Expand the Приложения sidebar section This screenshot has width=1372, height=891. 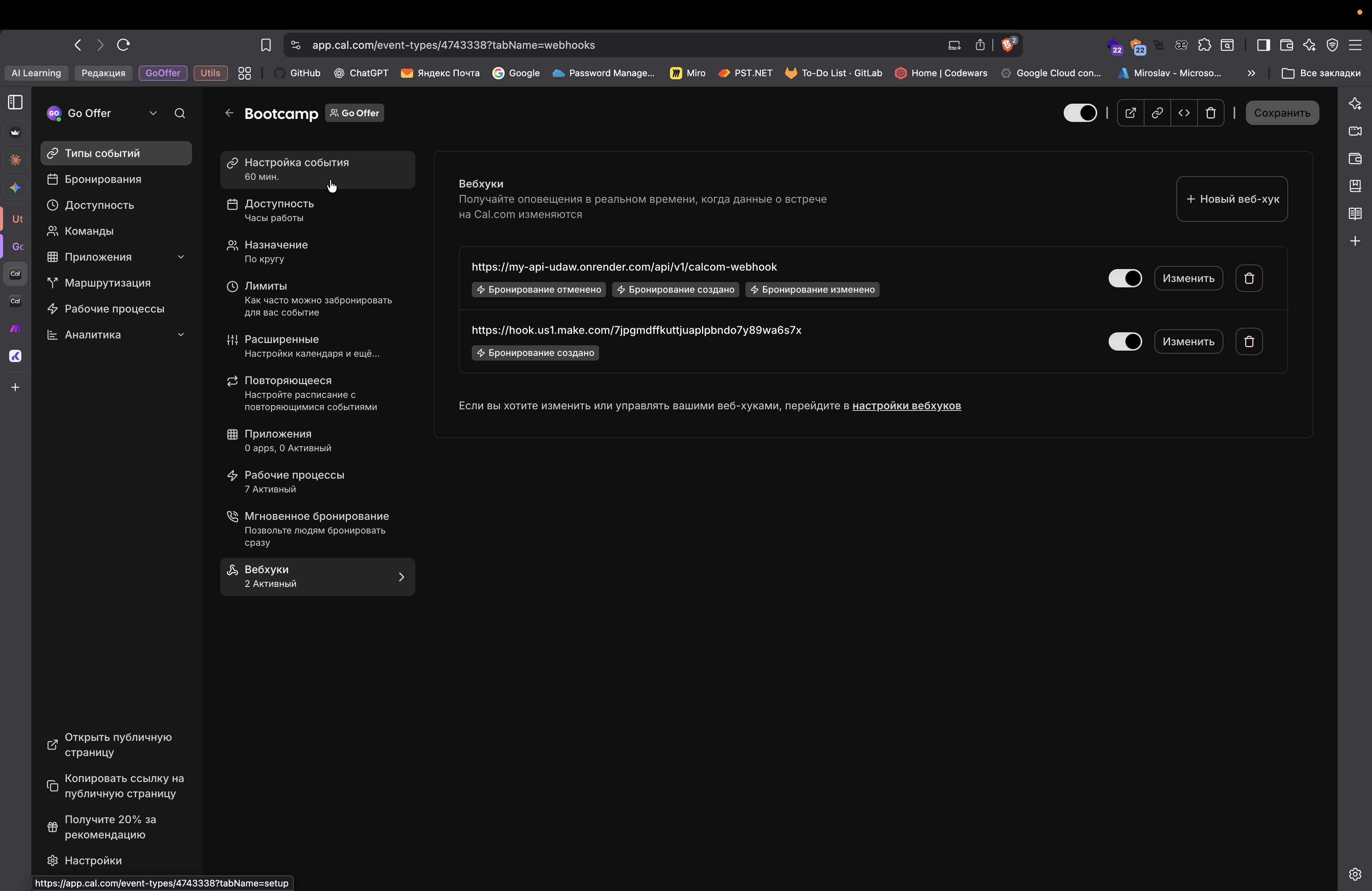click(180, 257)
